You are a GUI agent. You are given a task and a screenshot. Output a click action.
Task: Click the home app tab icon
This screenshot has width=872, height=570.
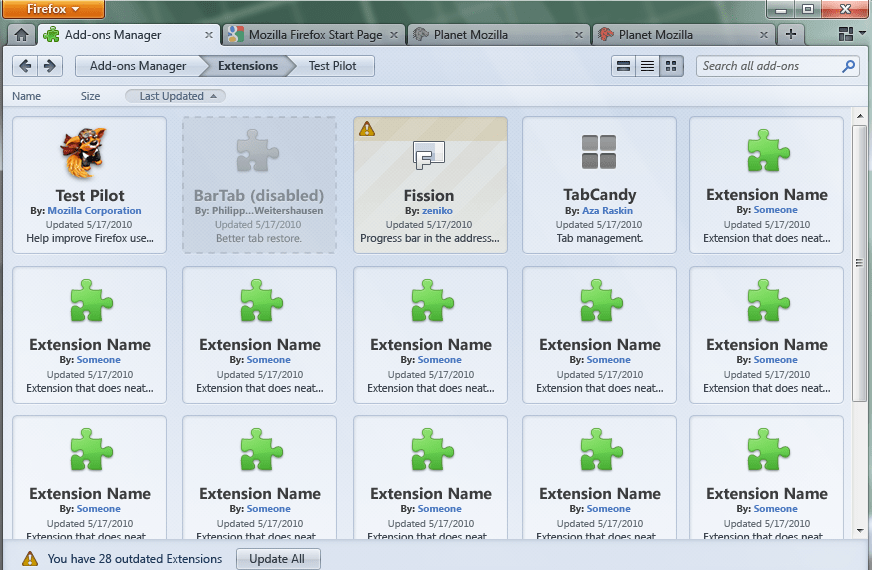pyautogui.click(x=22, y=35)
